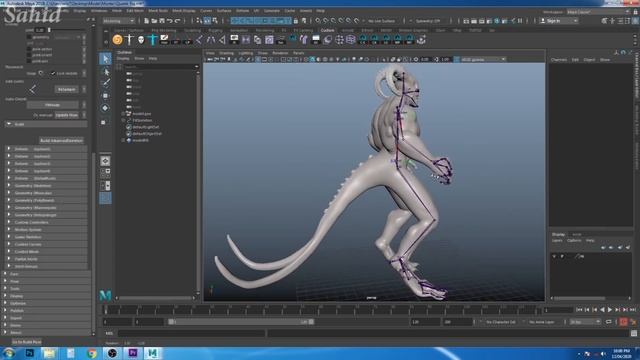Open the Channels menu in Channel Box
Image resolution: width=640 pixels, height=360 pixels.
[x=559, y=60]
